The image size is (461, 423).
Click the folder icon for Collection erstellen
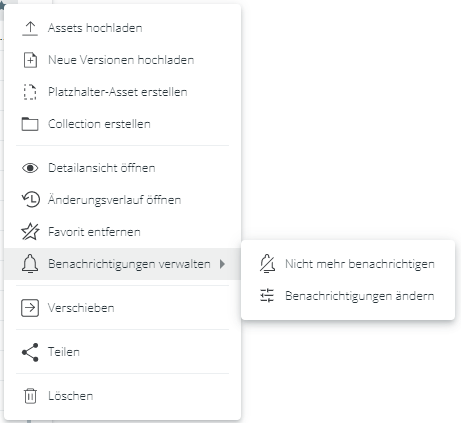pos(30,124)
